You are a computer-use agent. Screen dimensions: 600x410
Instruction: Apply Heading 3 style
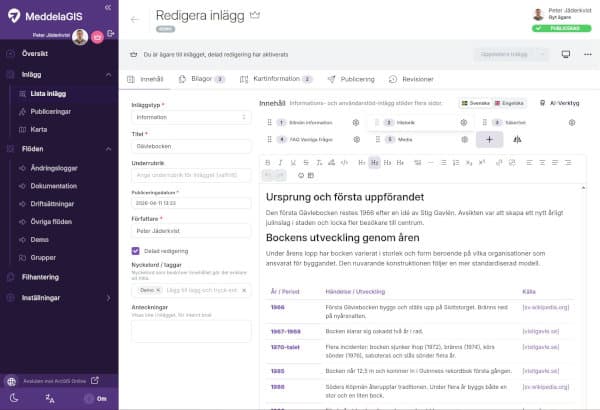tap(387, 163)
